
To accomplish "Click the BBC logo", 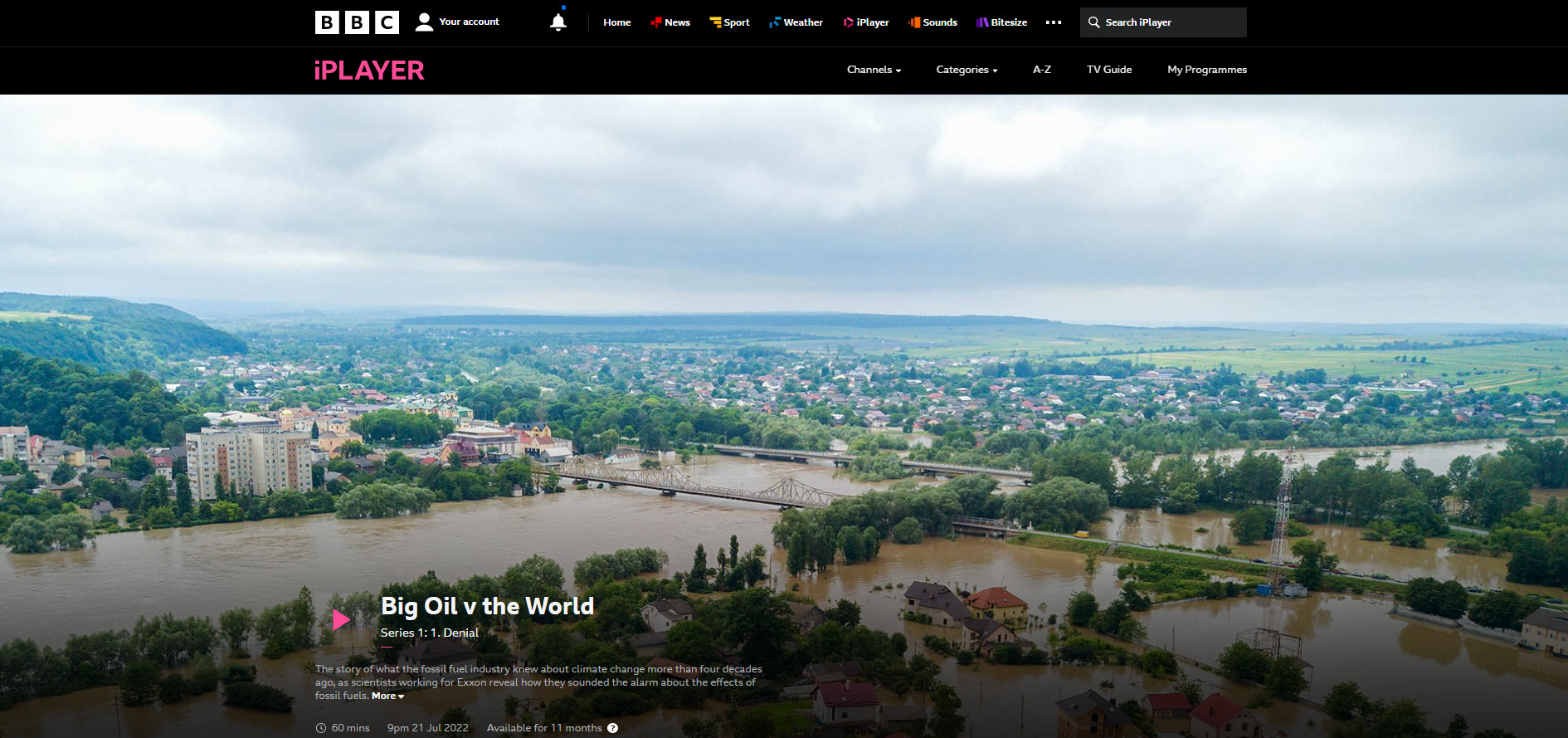I will 357,22.
